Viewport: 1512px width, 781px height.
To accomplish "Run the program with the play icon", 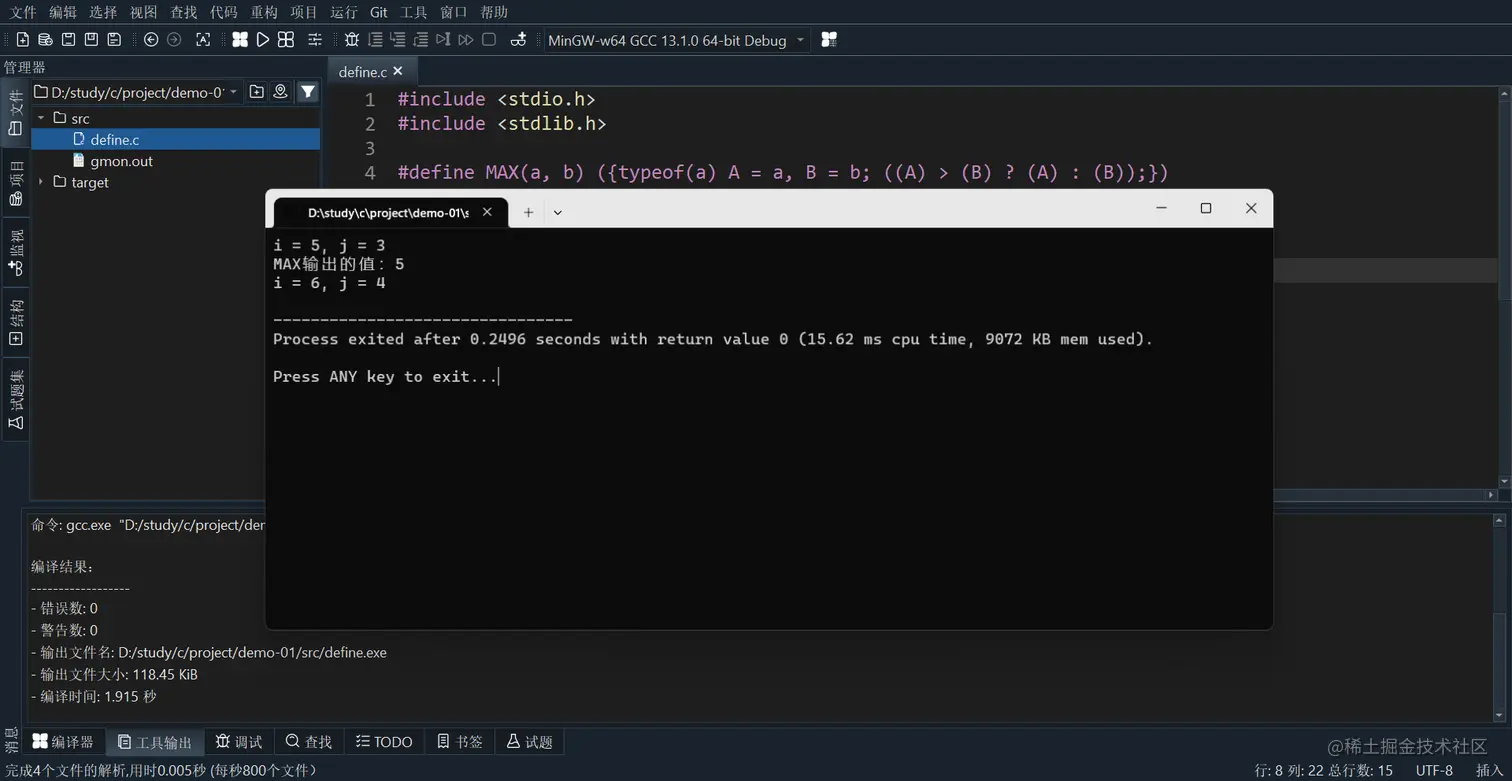I will pyautogui.click(x=263, y=40).
